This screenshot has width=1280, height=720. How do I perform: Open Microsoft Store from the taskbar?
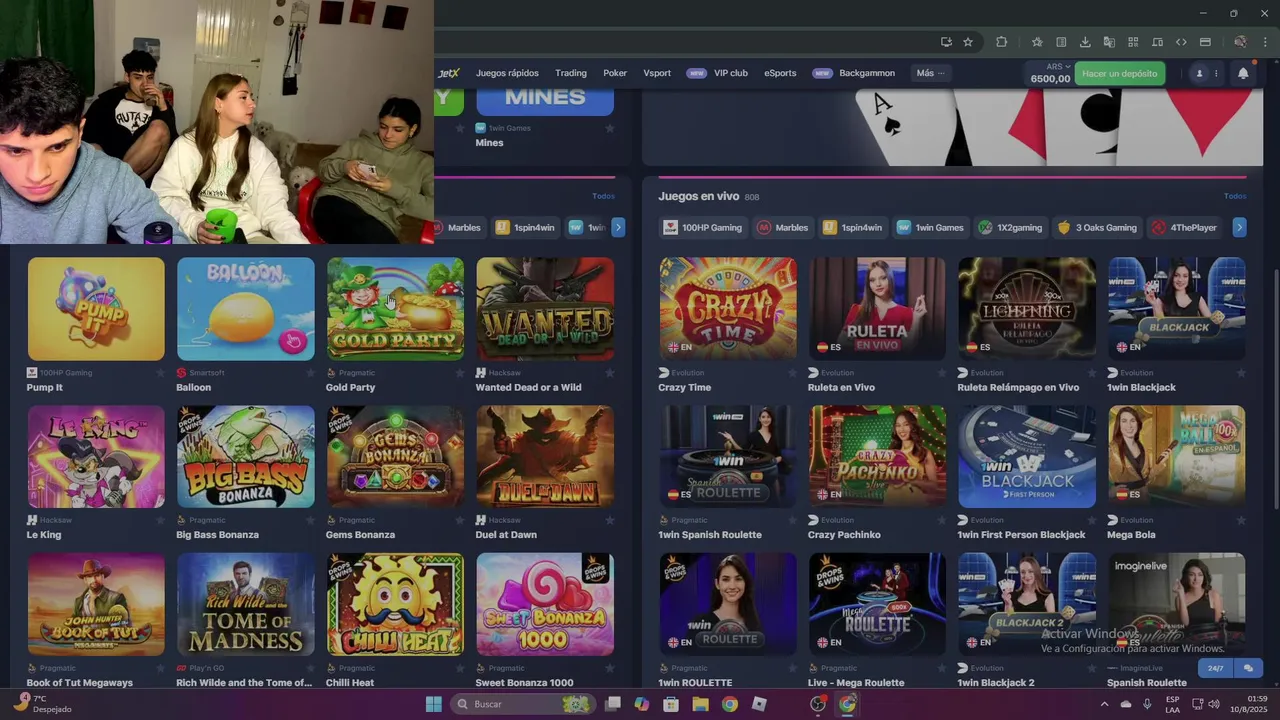click(671, 704)
